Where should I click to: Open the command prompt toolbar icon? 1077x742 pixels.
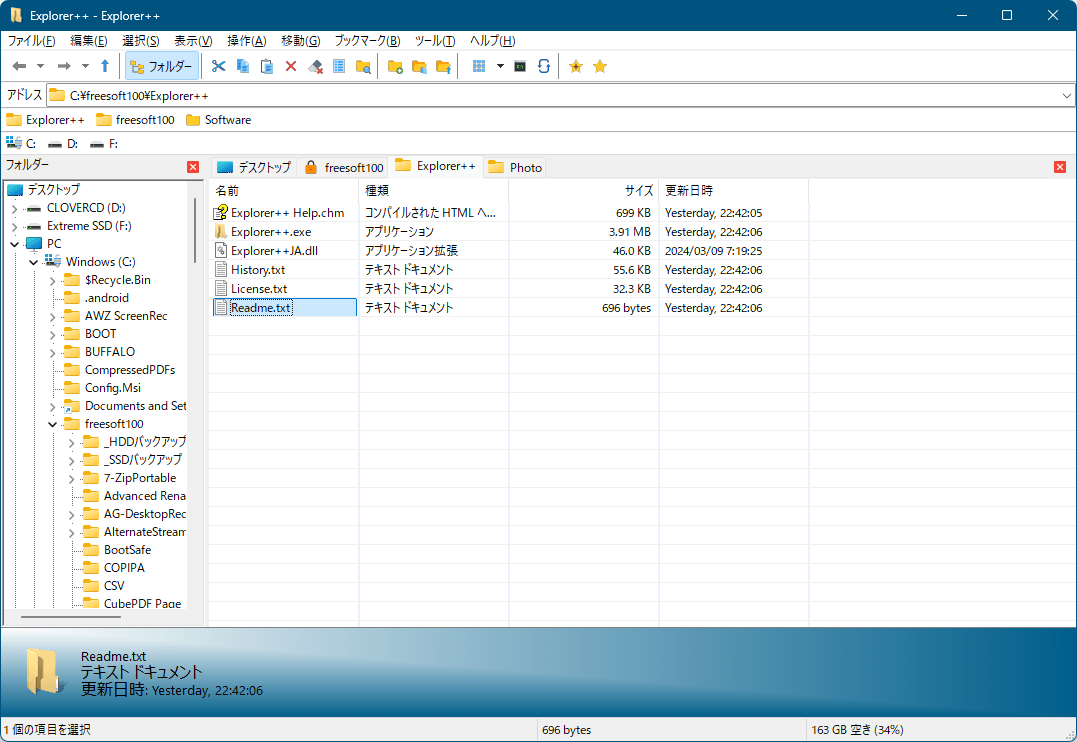pyautogui.click(x=520, y=66)
